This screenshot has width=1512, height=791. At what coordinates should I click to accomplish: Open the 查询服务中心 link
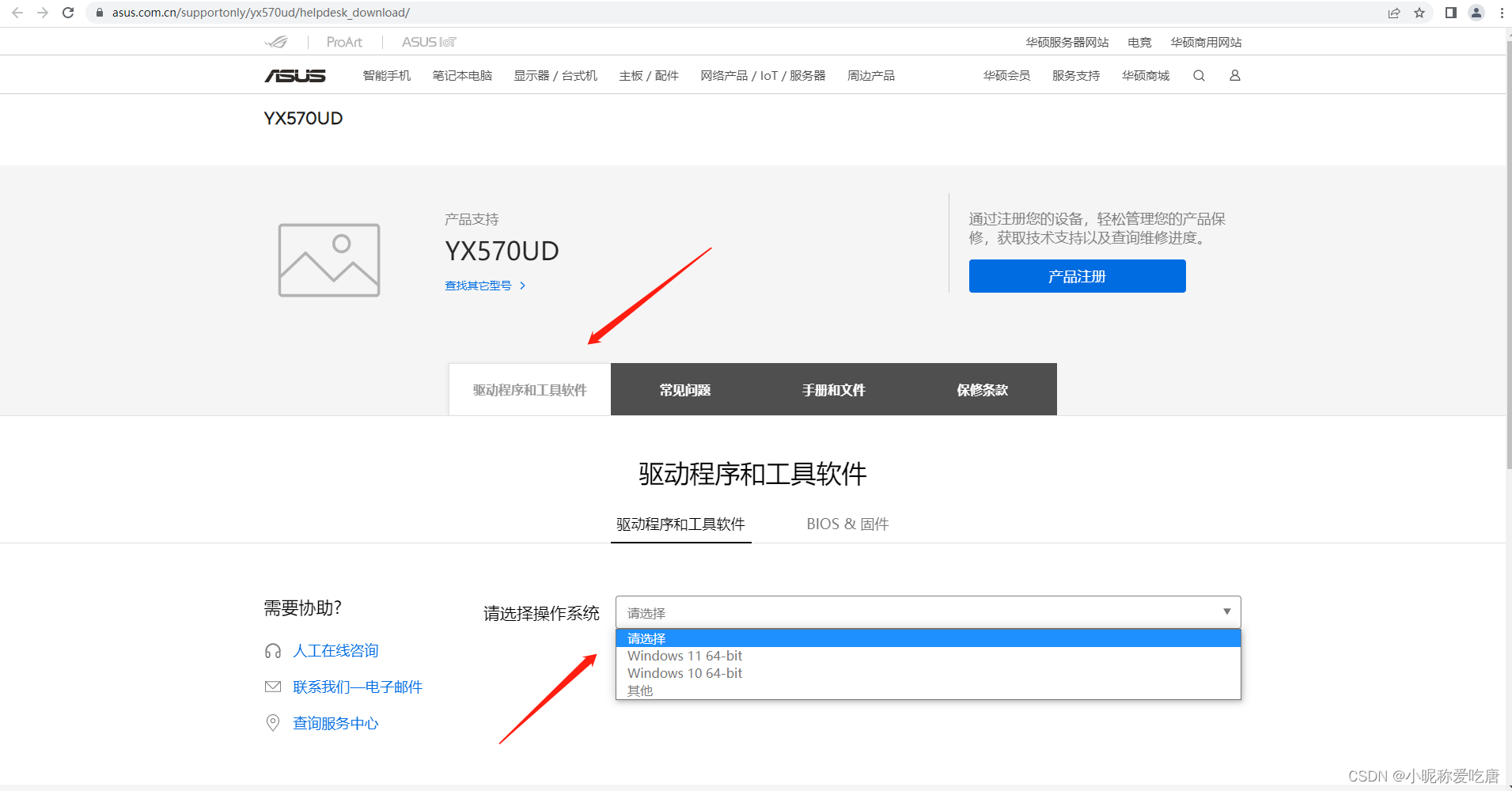click(x=335, y=723)
